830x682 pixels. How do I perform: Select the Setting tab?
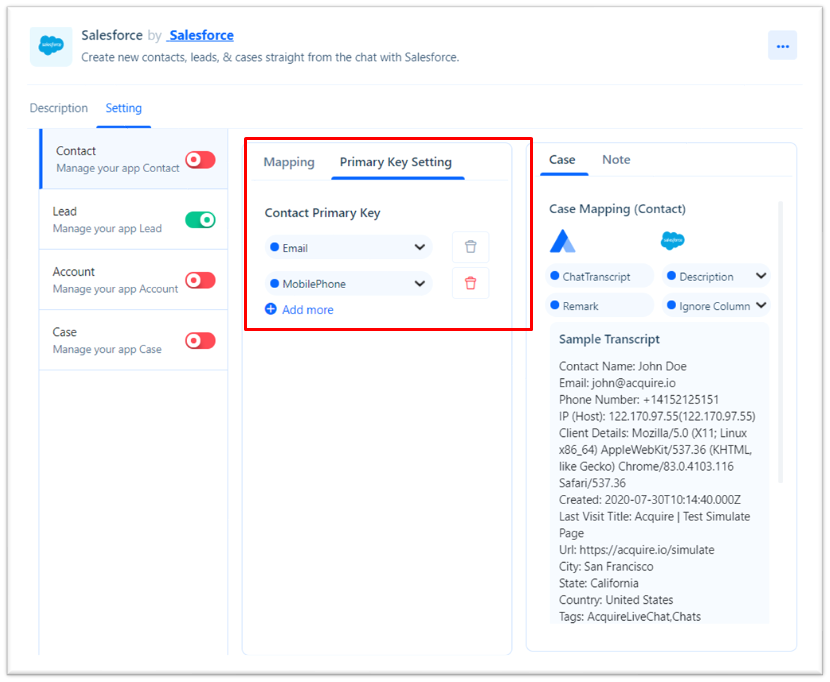(x=123, y=108)
